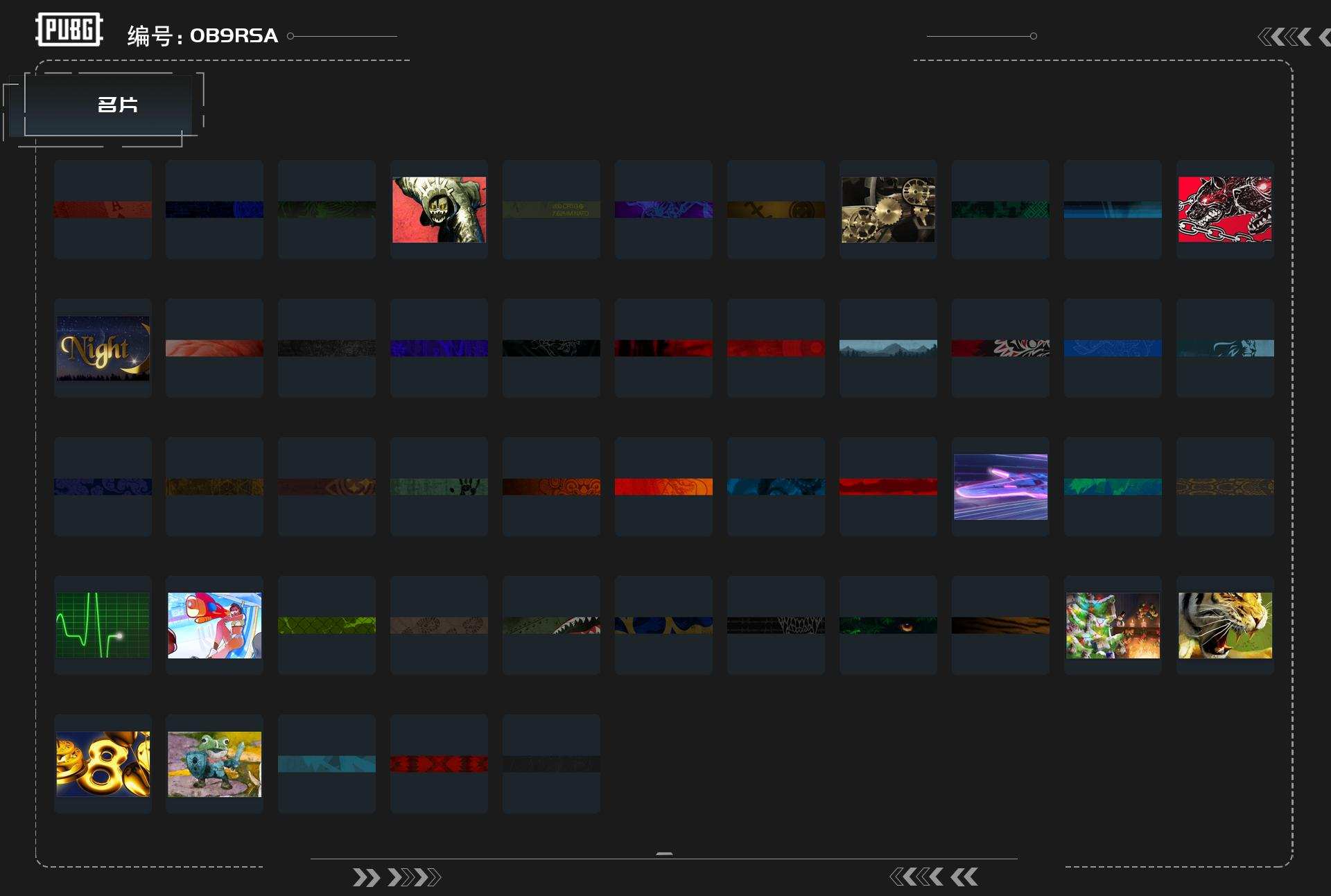
Task: Select the hooded monster nameplate thumbnail
Action: coord(439,209)
